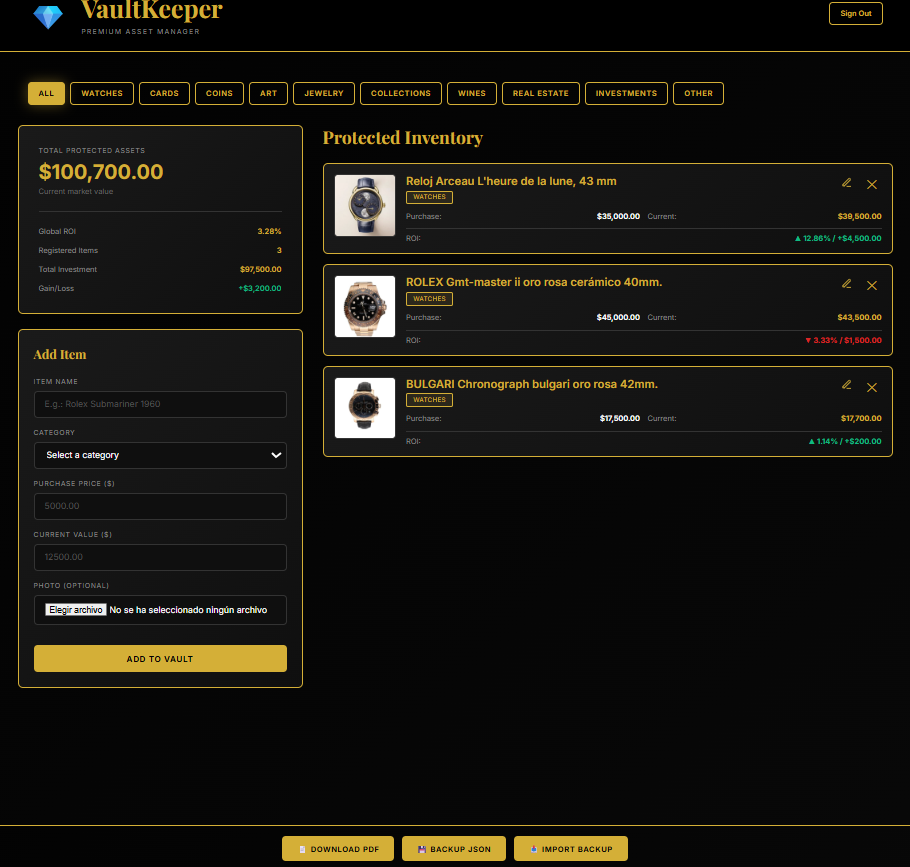The image size is (910, 867).
Task: Edit the ROLEX Gmt-master ii entry
Action: click(847, 284)
